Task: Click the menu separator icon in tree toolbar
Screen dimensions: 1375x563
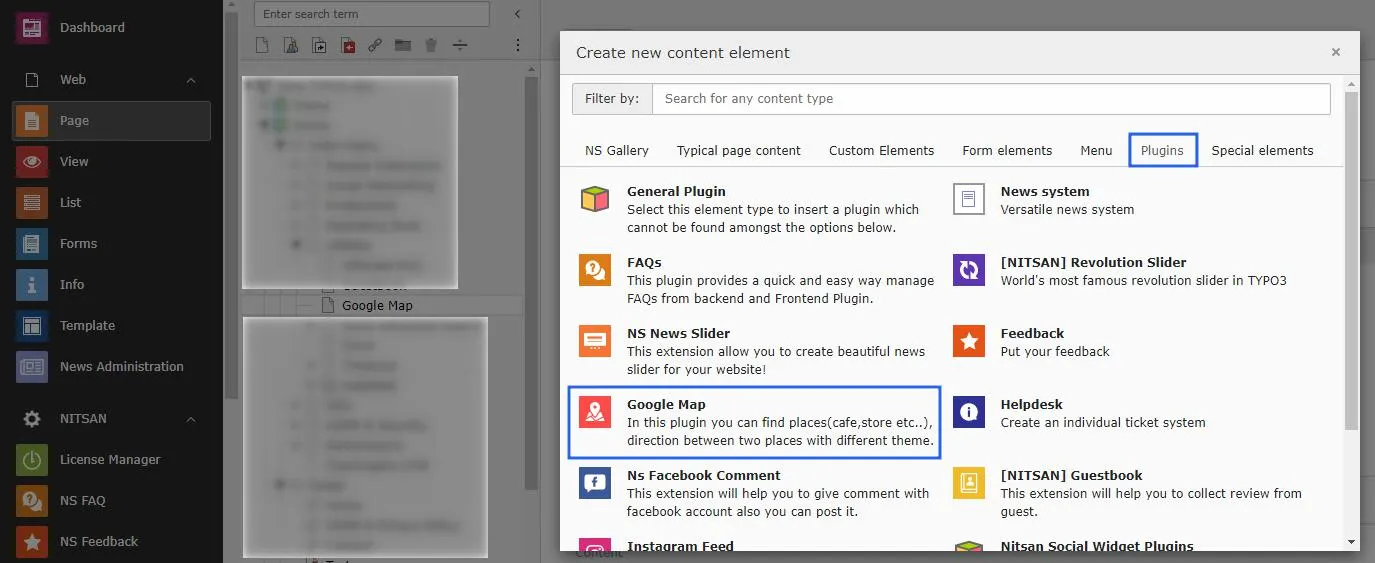Action: click(x=460, y=45)
